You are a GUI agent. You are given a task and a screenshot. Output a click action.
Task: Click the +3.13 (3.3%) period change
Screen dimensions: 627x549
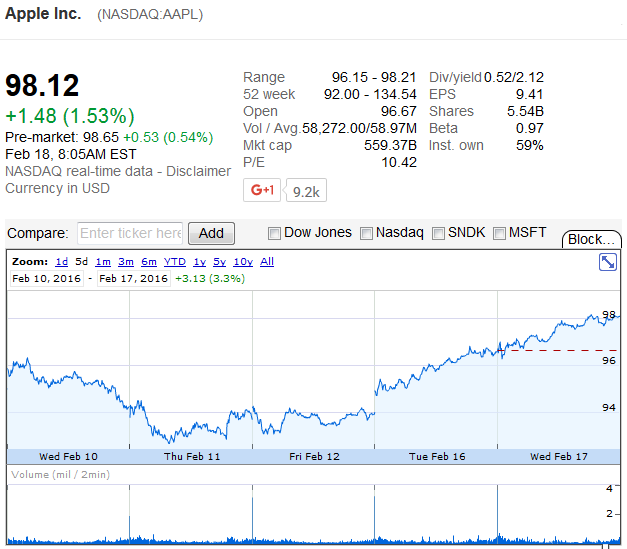tap(210, 278)
